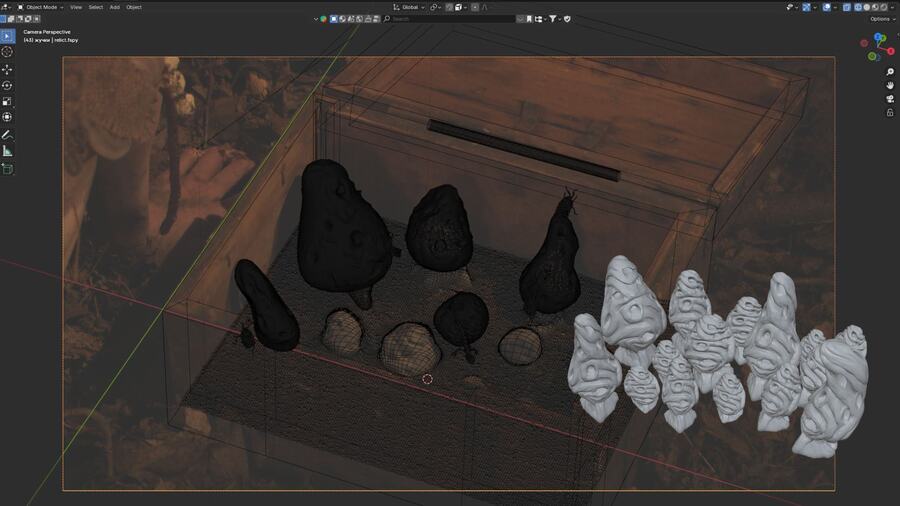Screen dimensions: 900x506
Task: Select the Select Box tool in toolbar
Action: [7, 36]
